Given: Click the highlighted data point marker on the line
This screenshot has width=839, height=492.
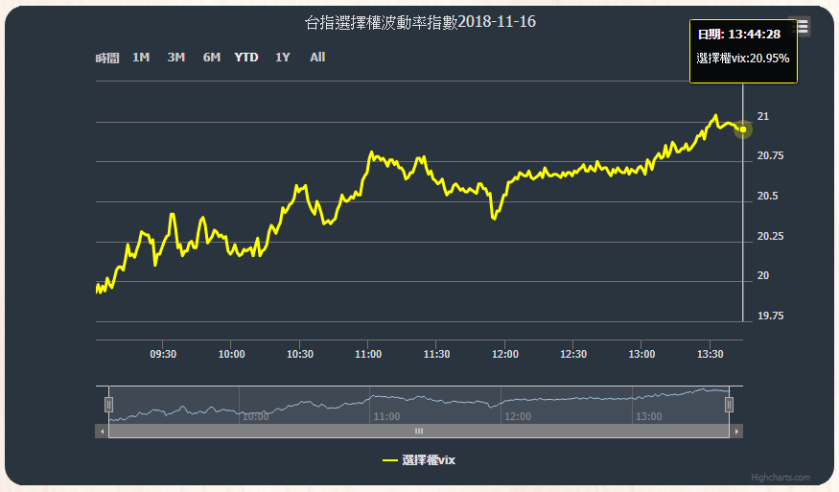Looking at the screenshot, I should click(x=743, y=130).
